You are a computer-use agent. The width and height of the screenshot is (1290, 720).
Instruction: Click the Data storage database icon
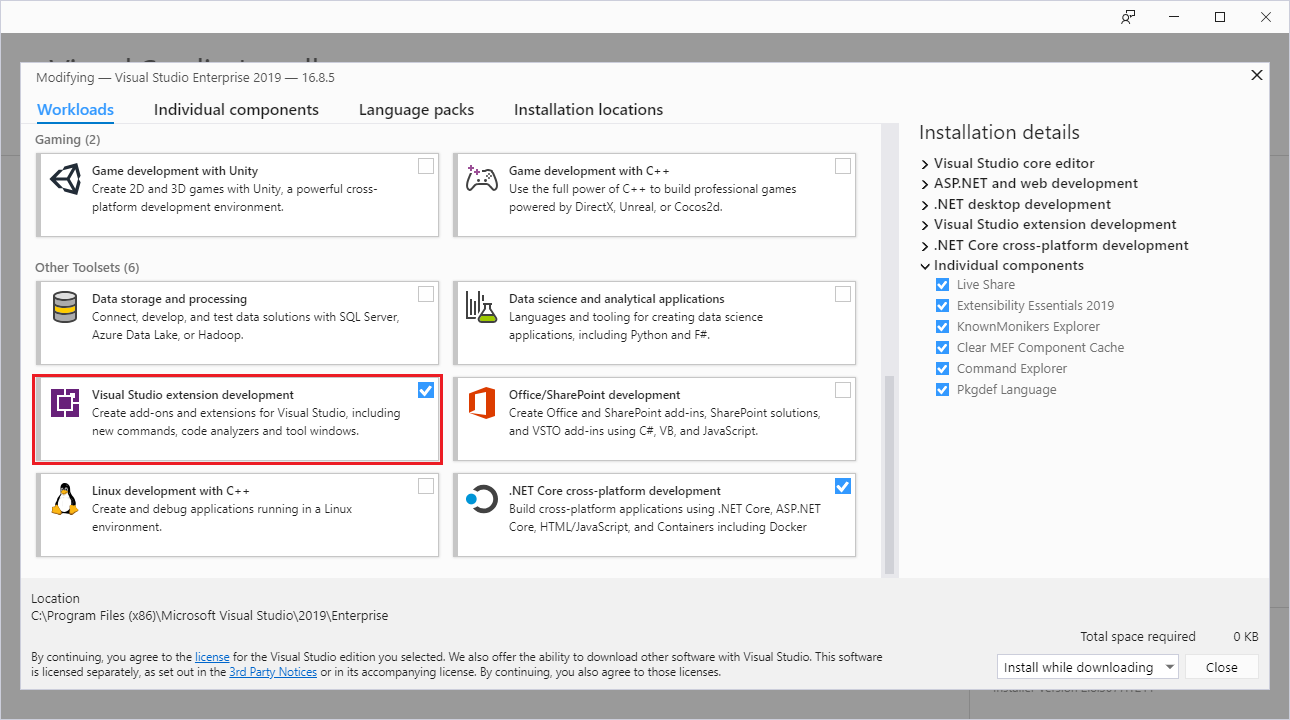65,306
